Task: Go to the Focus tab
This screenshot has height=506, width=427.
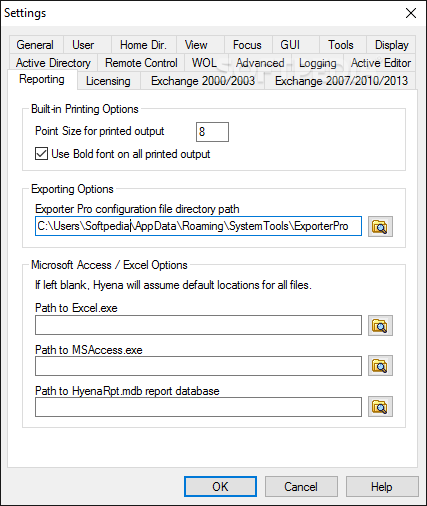Action: pyautogui.click(x=248, y=45)
